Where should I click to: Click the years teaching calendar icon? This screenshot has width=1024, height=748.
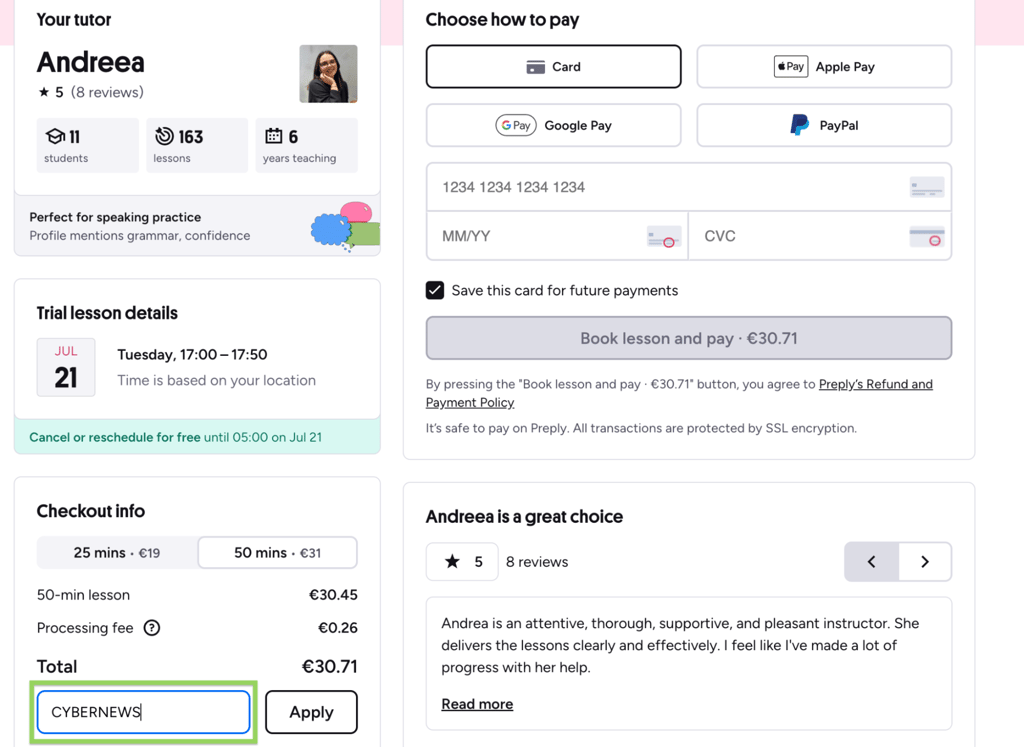[x=274, y=136]
